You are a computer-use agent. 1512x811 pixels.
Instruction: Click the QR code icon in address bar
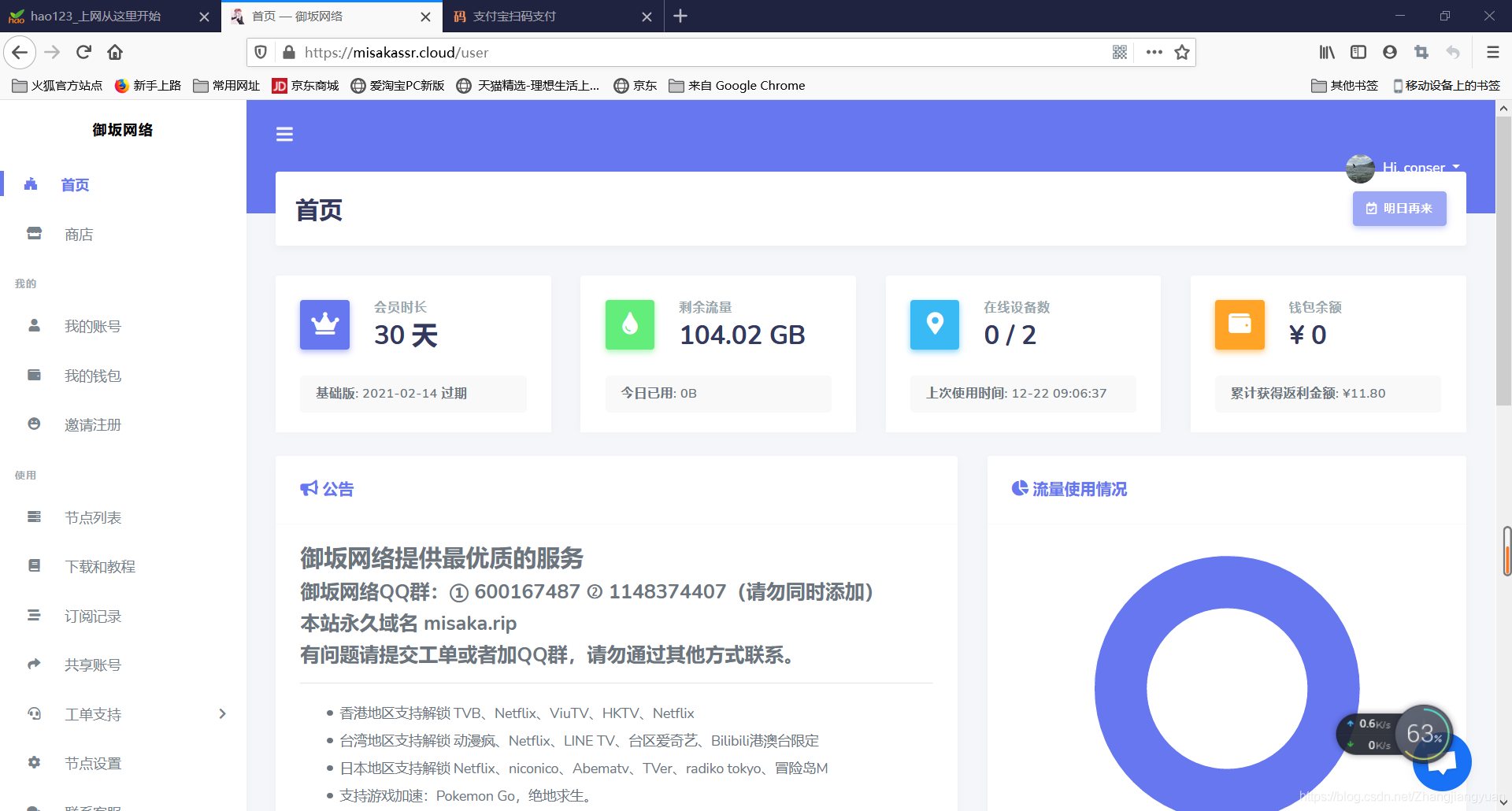(1120, 52)
